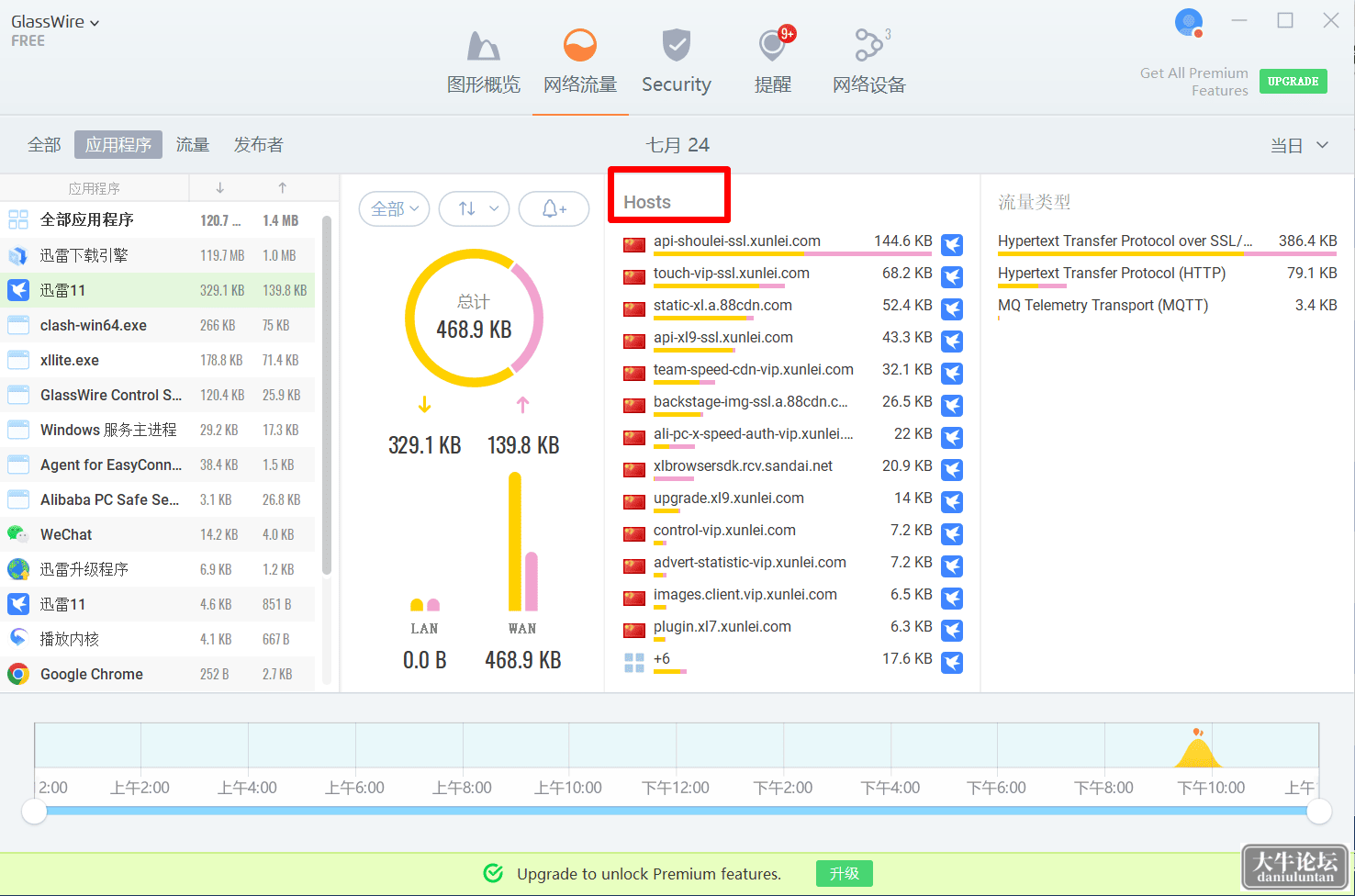1355x896 pixels.
Task: Open the traffic direction arrows dropdown
Action: [474, 209]
